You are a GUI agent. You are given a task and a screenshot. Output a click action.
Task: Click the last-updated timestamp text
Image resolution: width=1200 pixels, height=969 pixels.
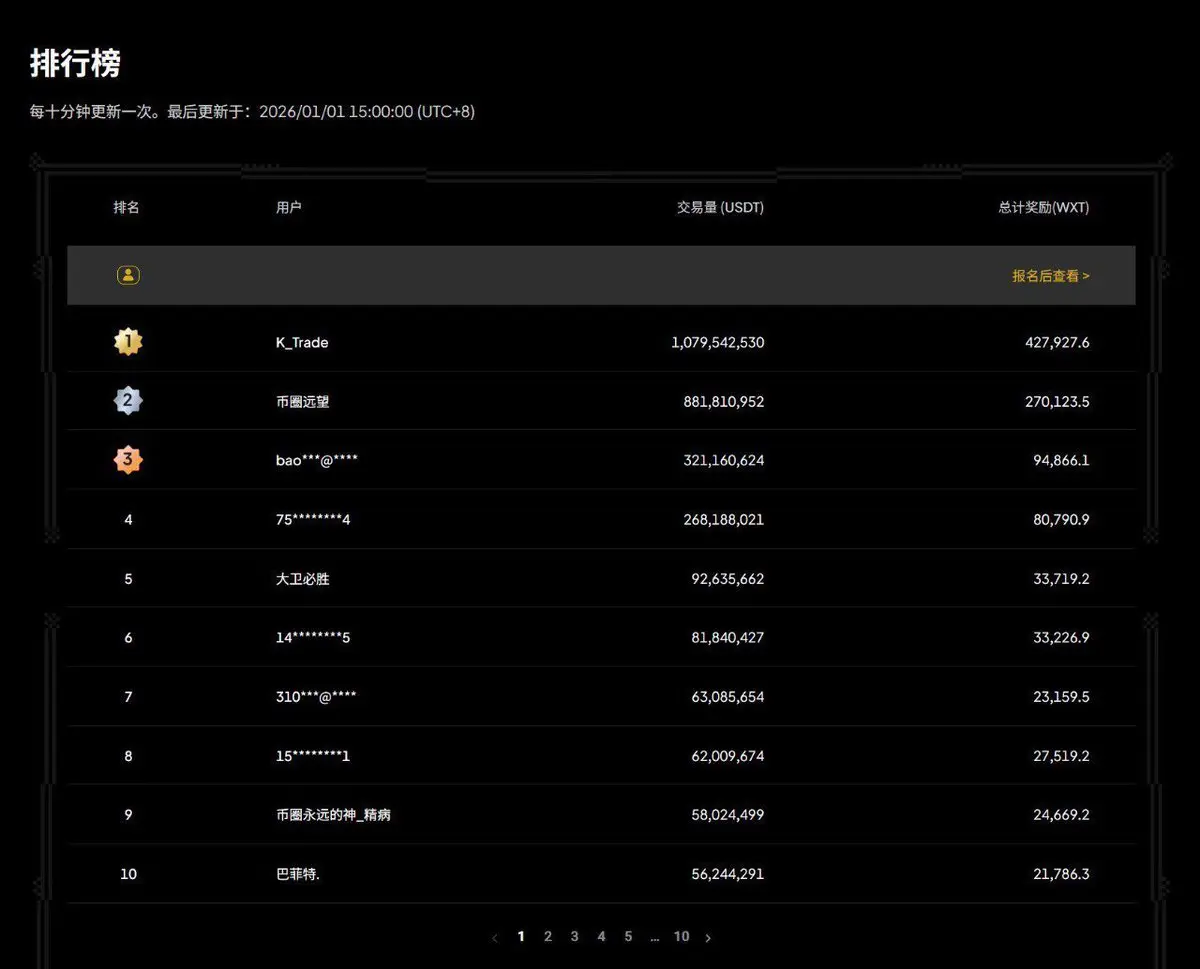pyautogui.click(x=252, y=112)
